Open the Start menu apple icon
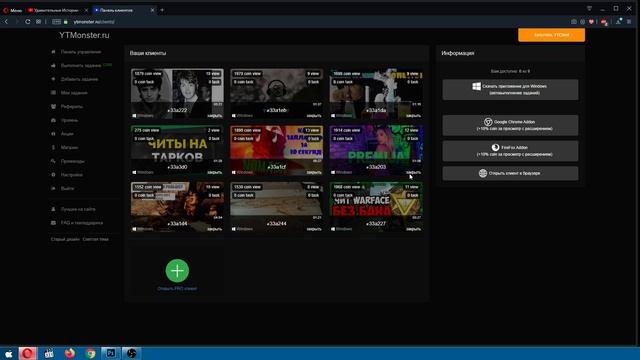This screenshot has height=360, width=640. [8, 353]
